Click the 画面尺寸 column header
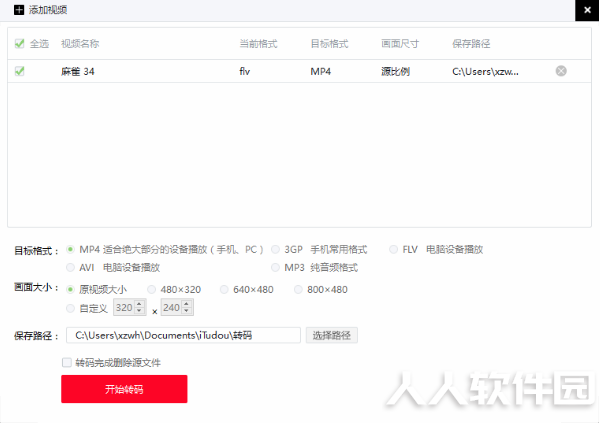 point(400,44)
